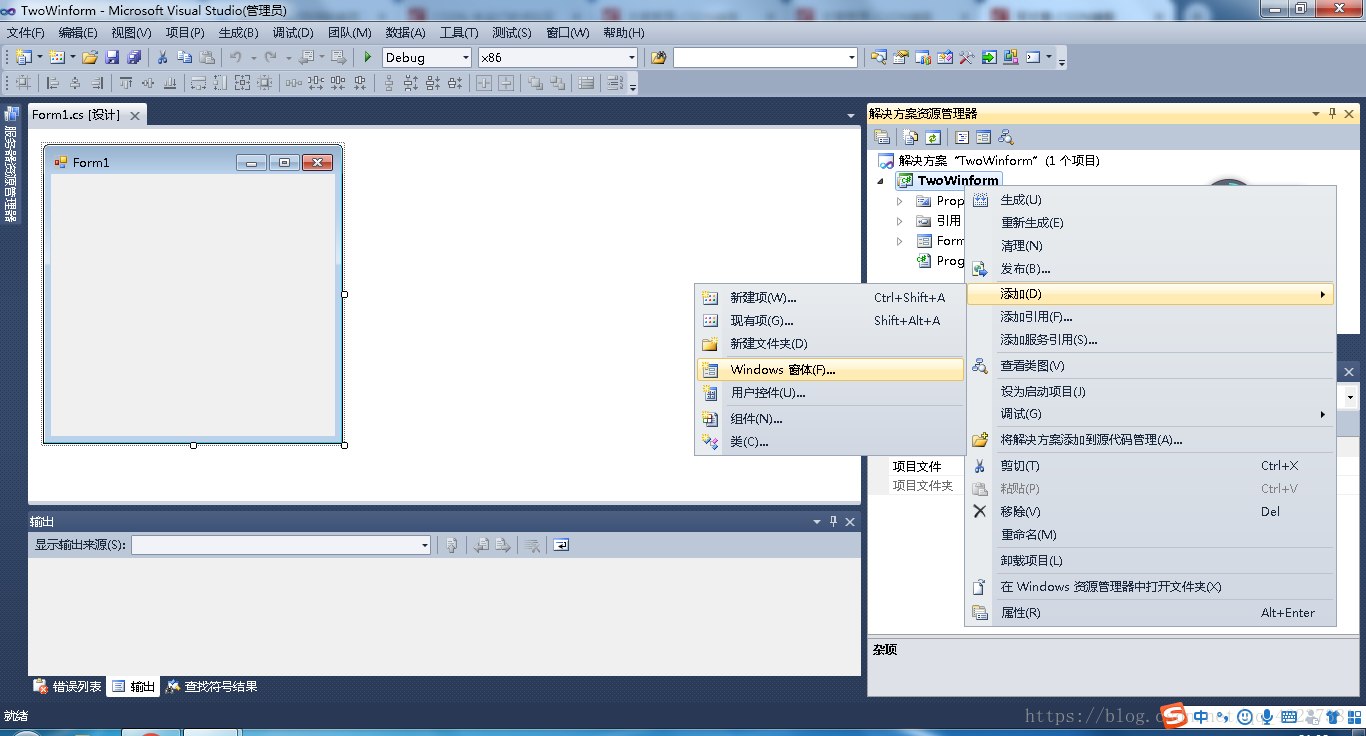Click the Sogou input method S icon
This screenshot has width=1366, height=736.
pyautogui.click(x=1173, y=716)
